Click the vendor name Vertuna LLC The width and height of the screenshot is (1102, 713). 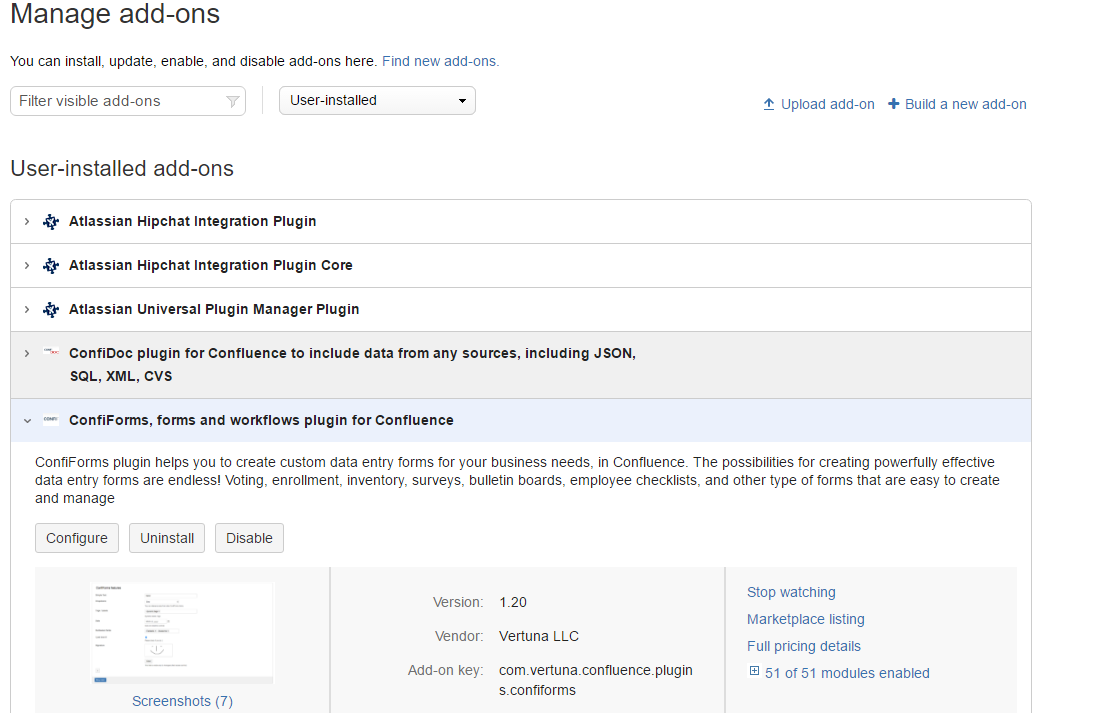[x=539, y=636]
